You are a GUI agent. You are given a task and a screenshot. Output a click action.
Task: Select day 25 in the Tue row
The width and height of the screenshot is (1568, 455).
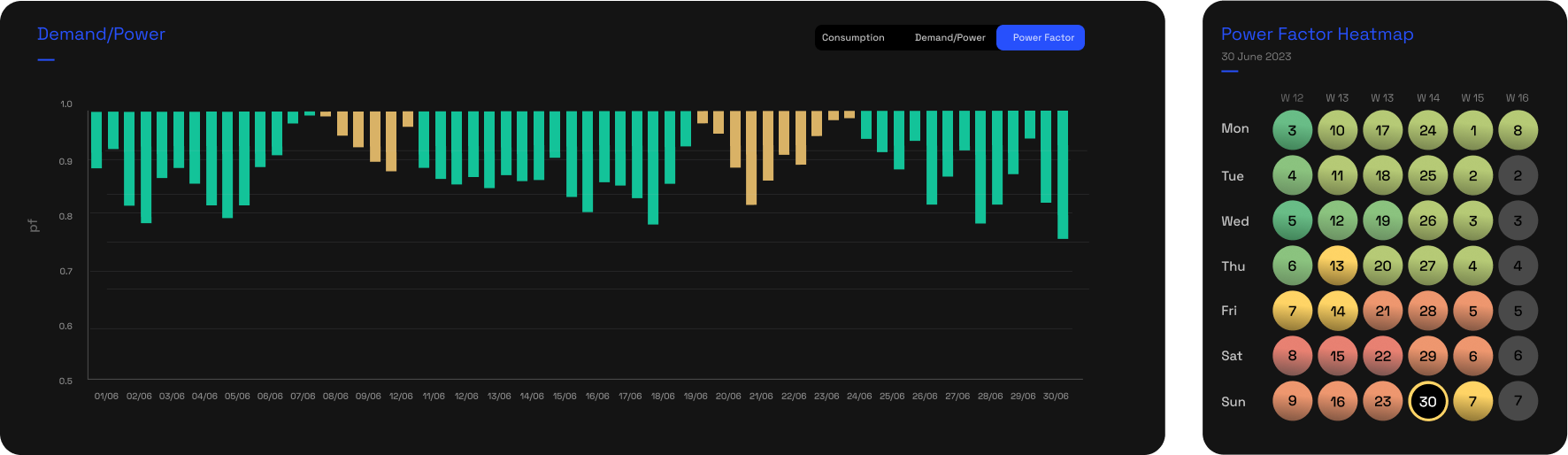click(x=1427, y=175)
